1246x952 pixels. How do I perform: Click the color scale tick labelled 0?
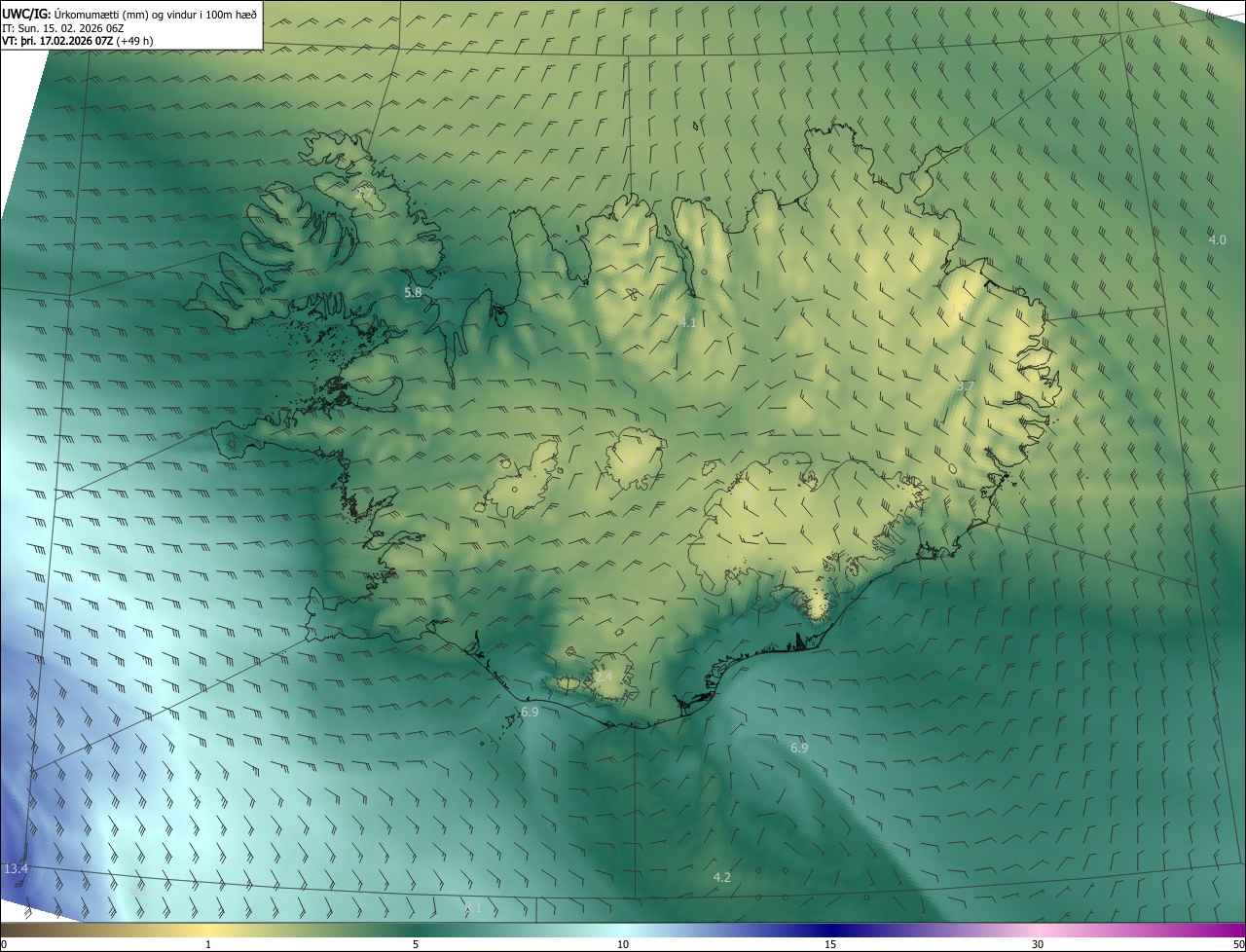pos(4,944)
